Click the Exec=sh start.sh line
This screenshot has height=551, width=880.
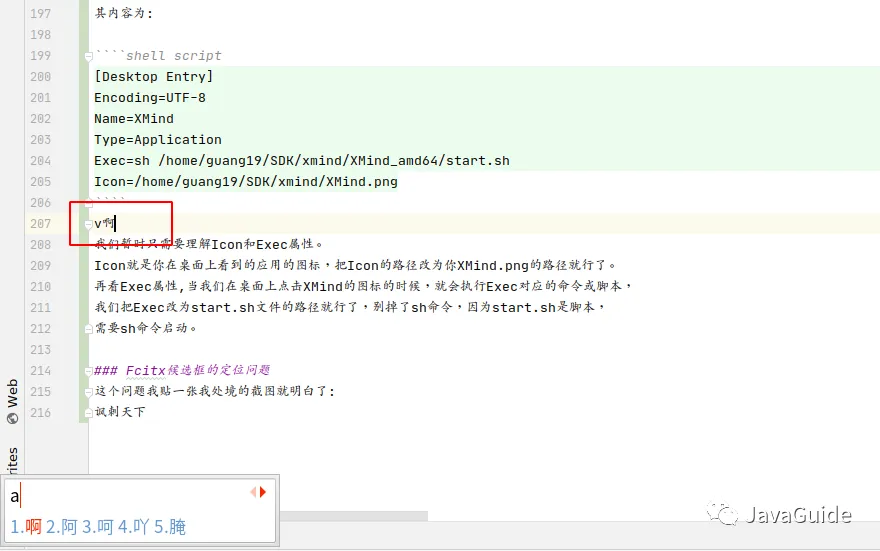(x=302, y=161)
